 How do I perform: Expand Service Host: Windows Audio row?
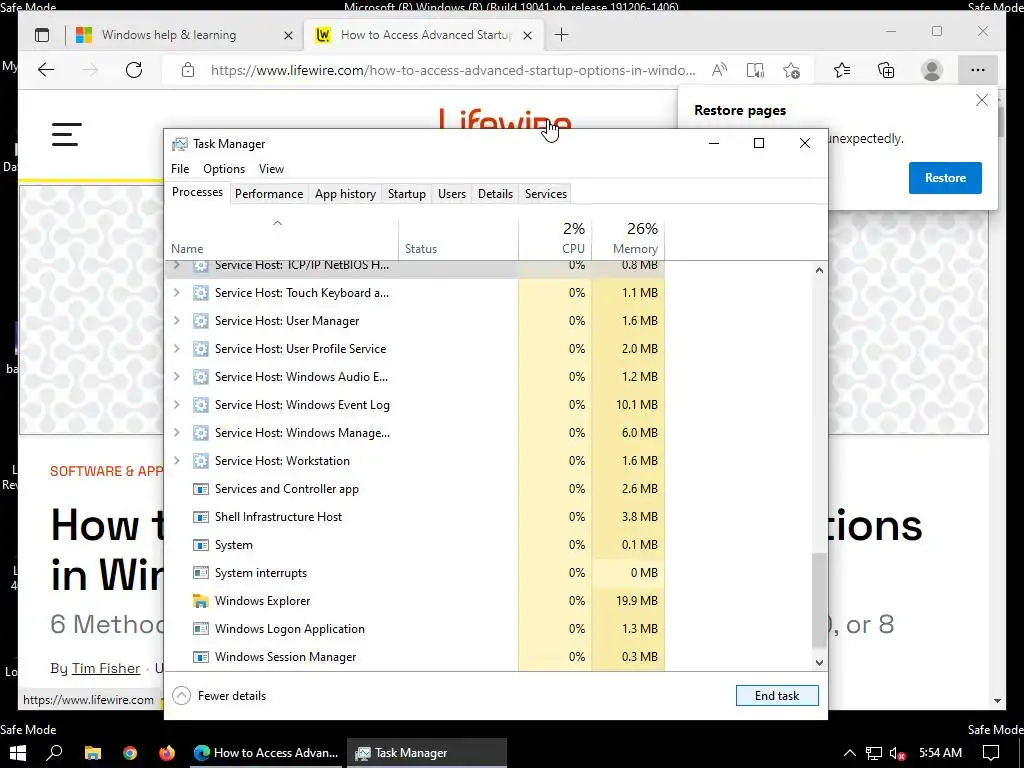176,377
